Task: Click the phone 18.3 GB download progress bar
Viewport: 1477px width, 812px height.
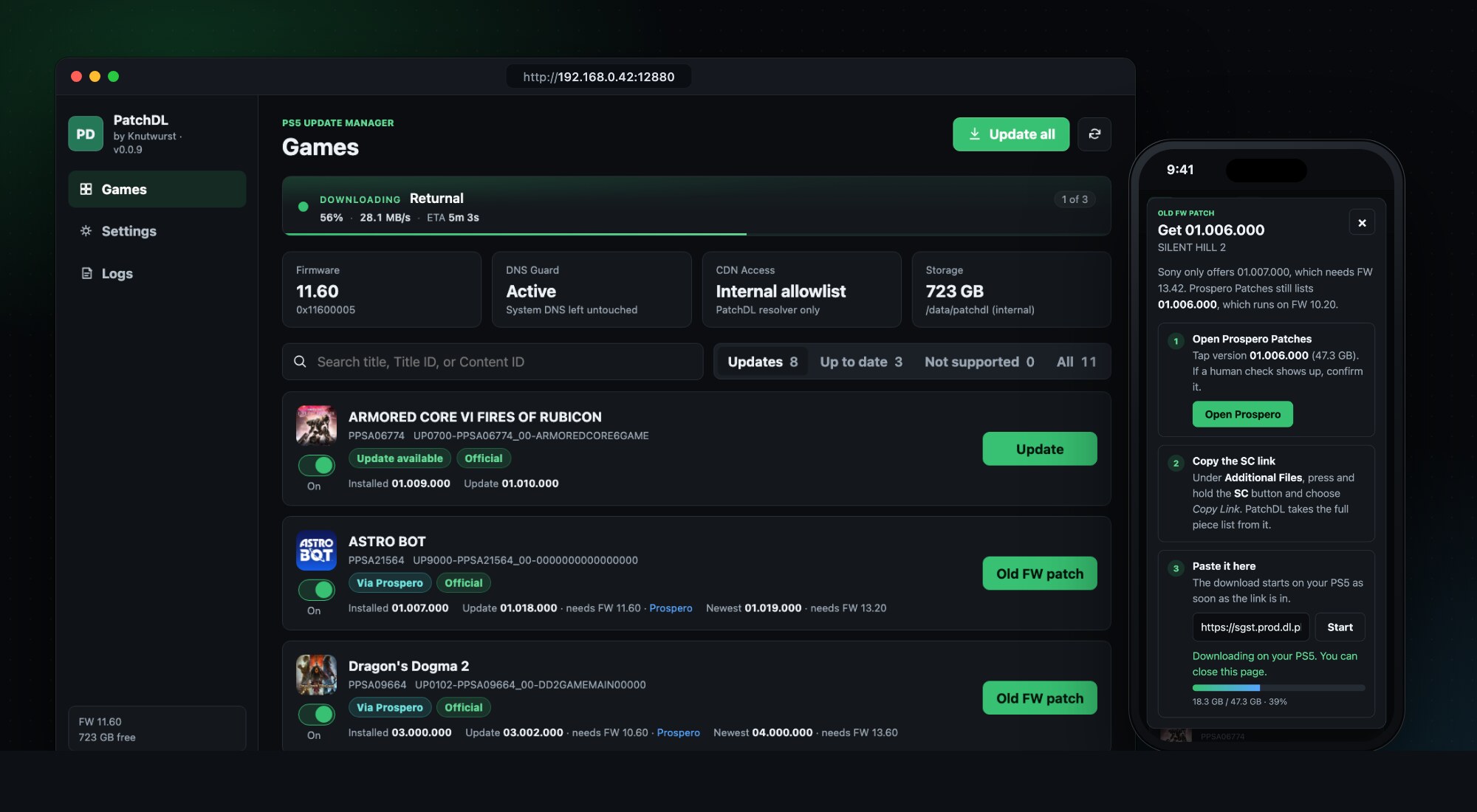Action: click(1278, 688)
